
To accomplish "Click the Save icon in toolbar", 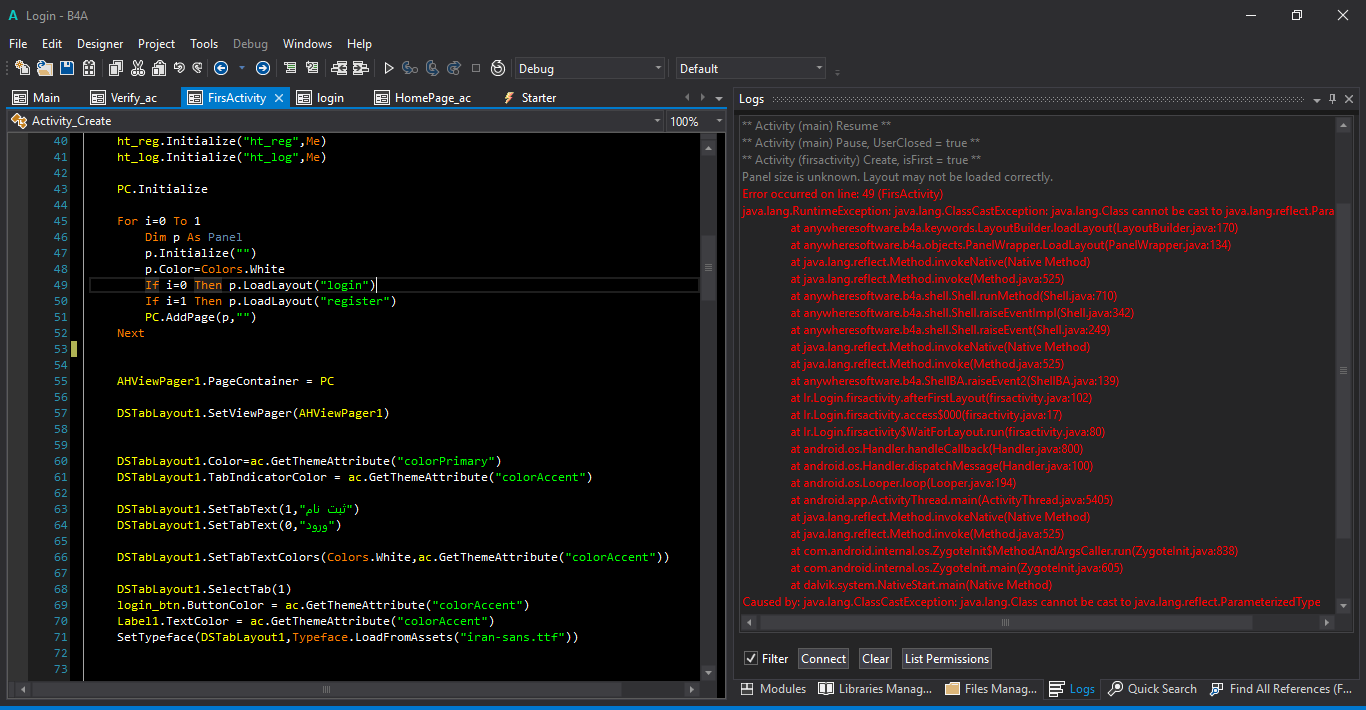I will click(x=67, y=68).
